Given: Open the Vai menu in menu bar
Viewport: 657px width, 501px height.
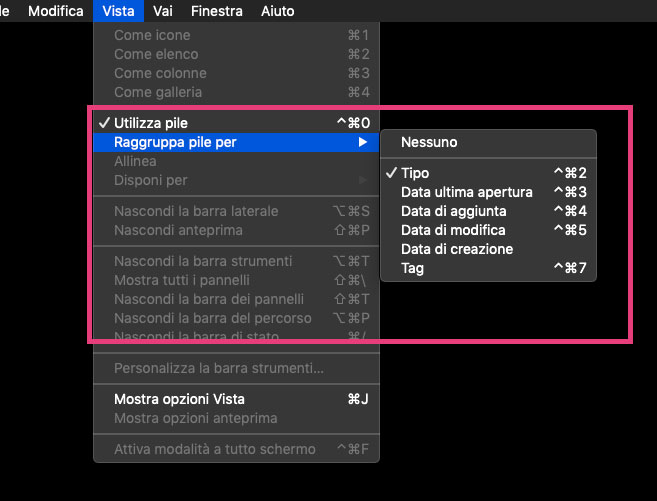Looking at the screenshot, I should [x=161, y=11].
